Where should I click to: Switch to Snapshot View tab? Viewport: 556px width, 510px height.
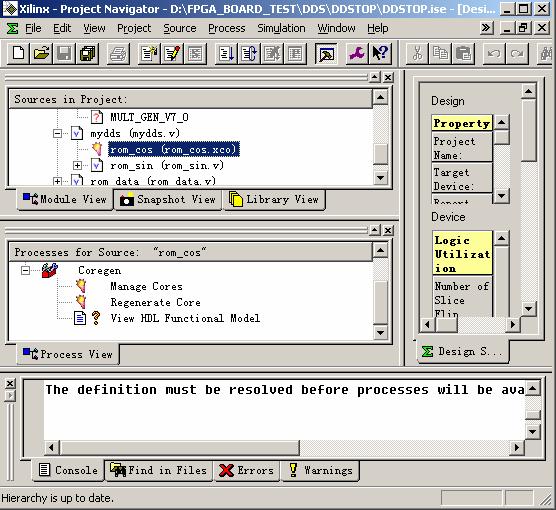point(168,200)
